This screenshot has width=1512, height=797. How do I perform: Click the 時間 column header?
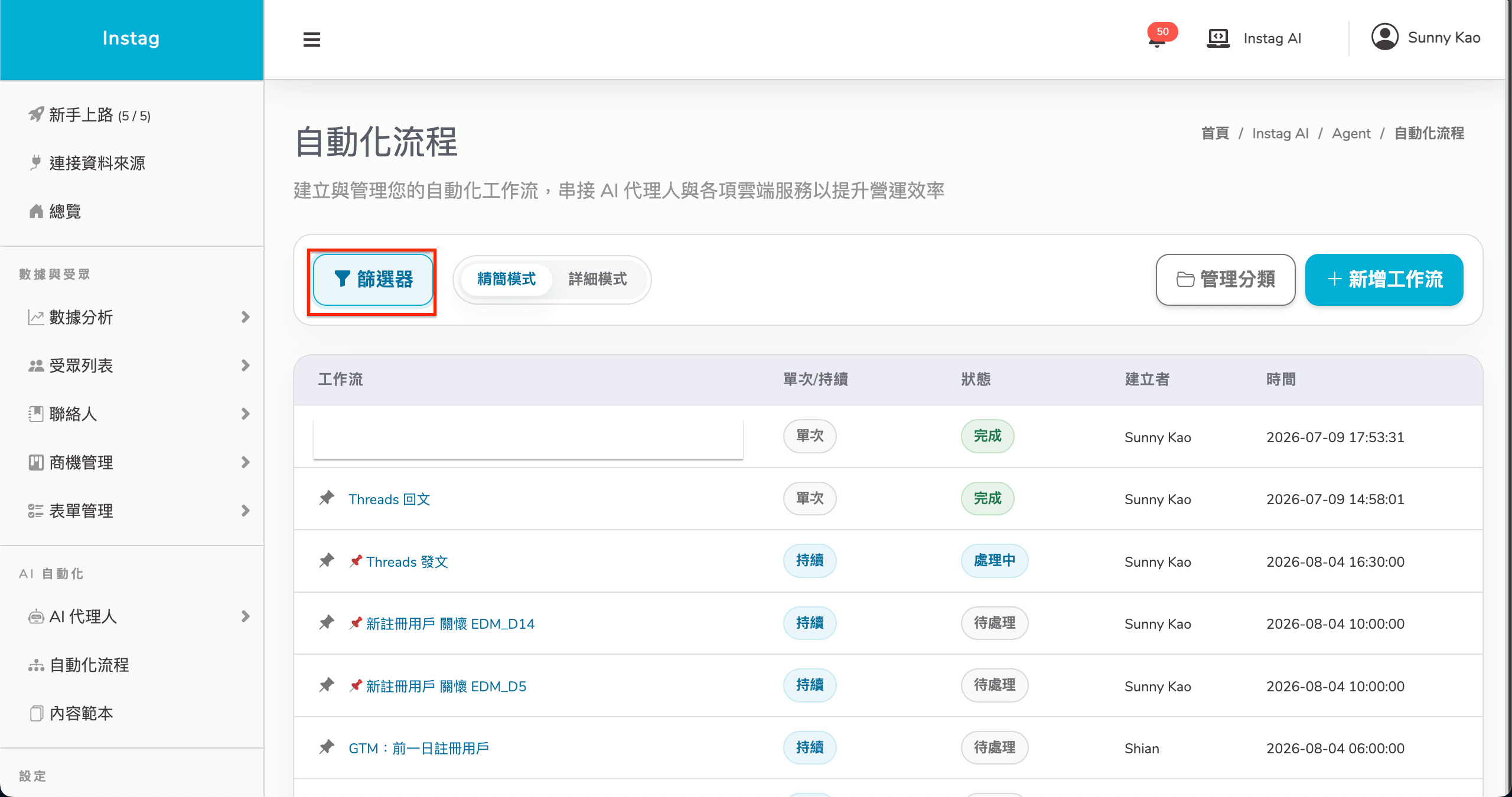(x=1281, y=379)
